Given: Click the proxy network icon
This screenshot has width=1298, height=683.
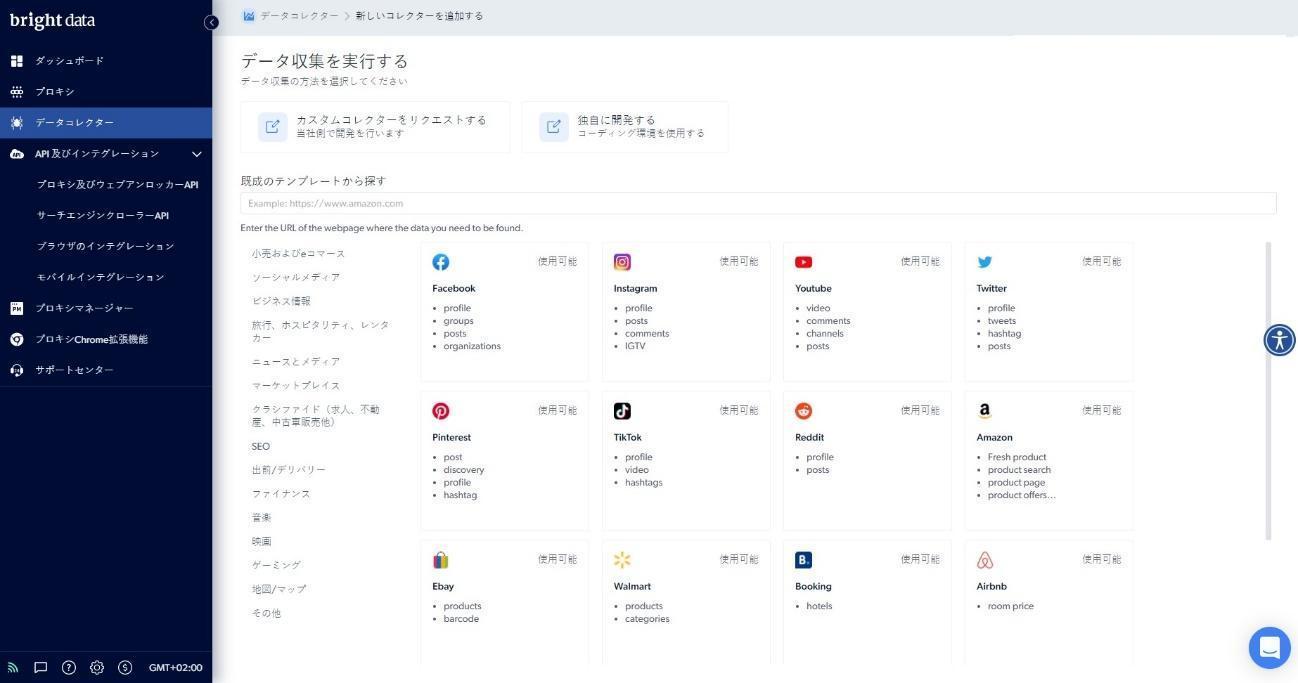Looking at the screenshot, I should click(x=16, y=92).
